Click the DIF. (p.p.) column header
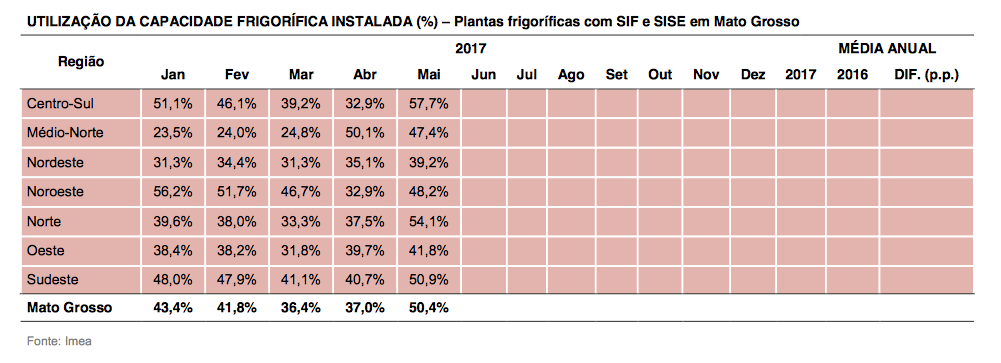1001x363 pixels. [x=926, y=75]
